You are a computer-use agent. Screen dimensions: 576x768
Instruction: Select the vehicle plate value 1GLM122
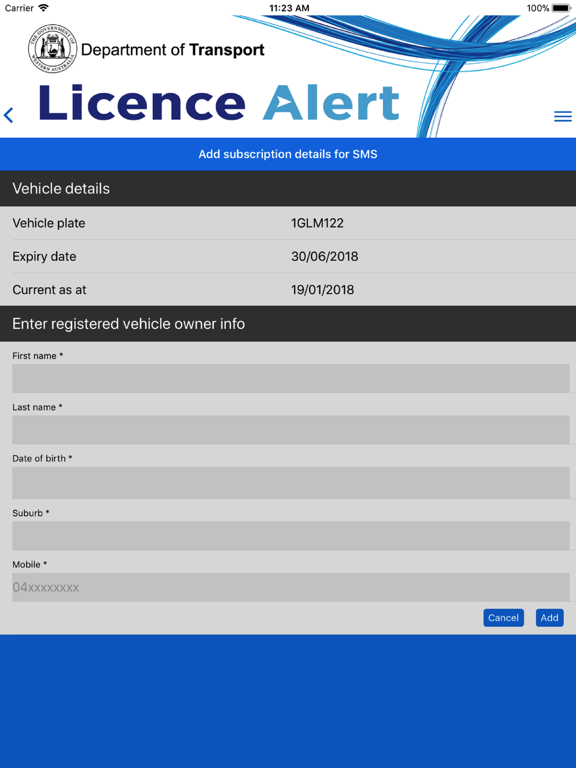coord(317,223)
